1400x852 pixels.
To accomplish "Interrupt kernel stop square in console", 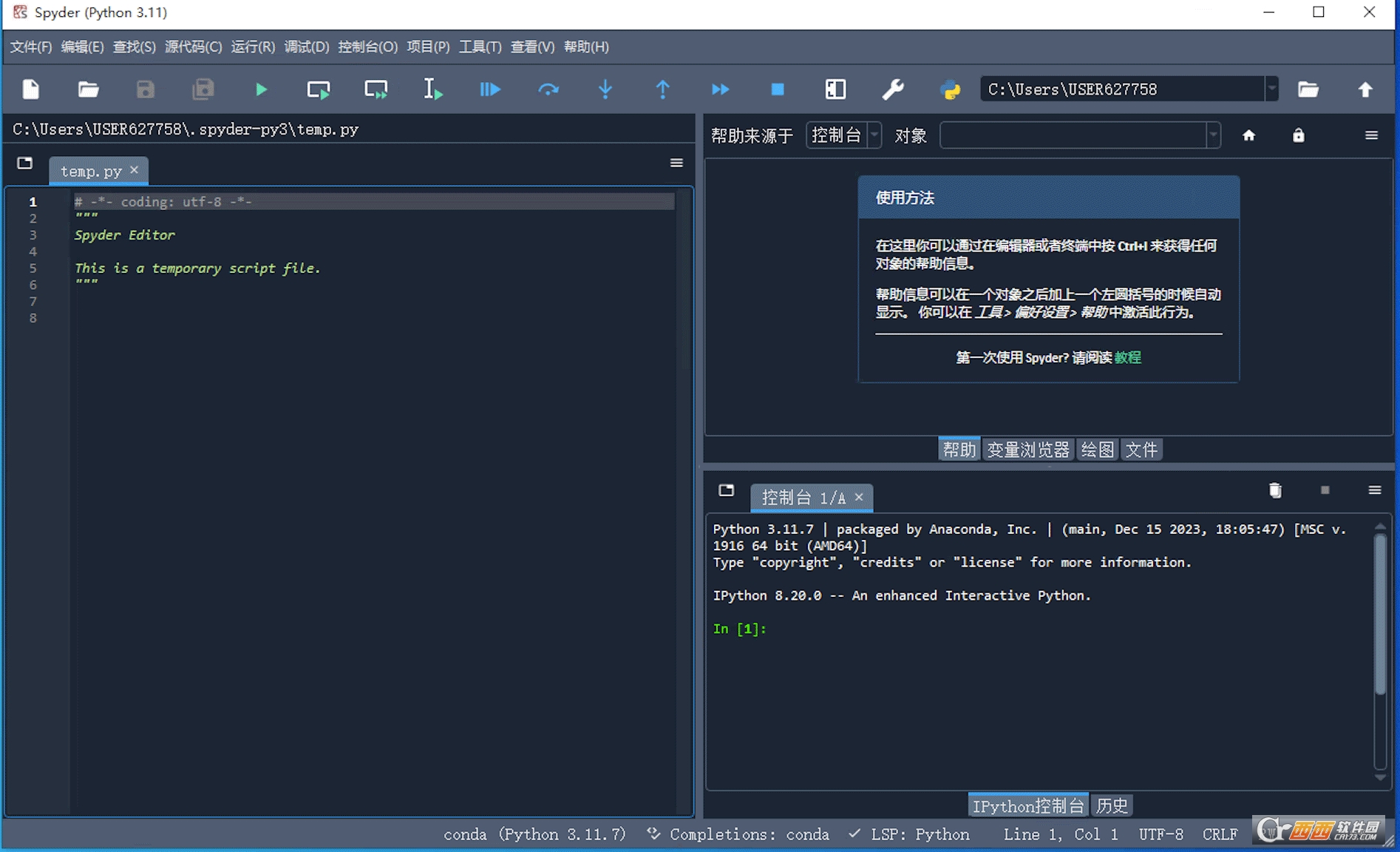I will pos(1325,490).
